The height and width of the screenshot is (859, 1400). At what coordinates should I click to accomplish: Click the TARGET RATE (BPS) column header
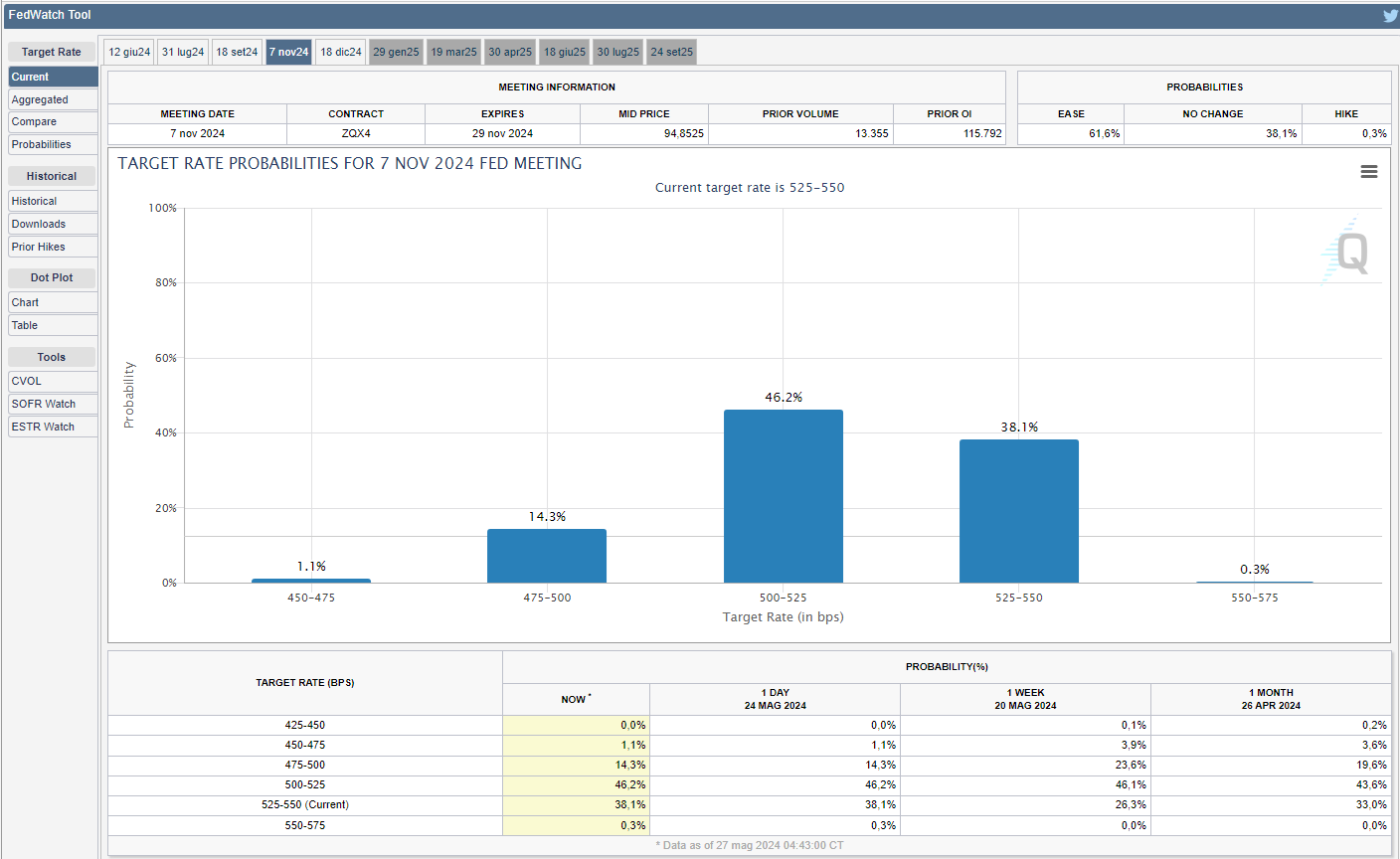[x=305, y=683]
